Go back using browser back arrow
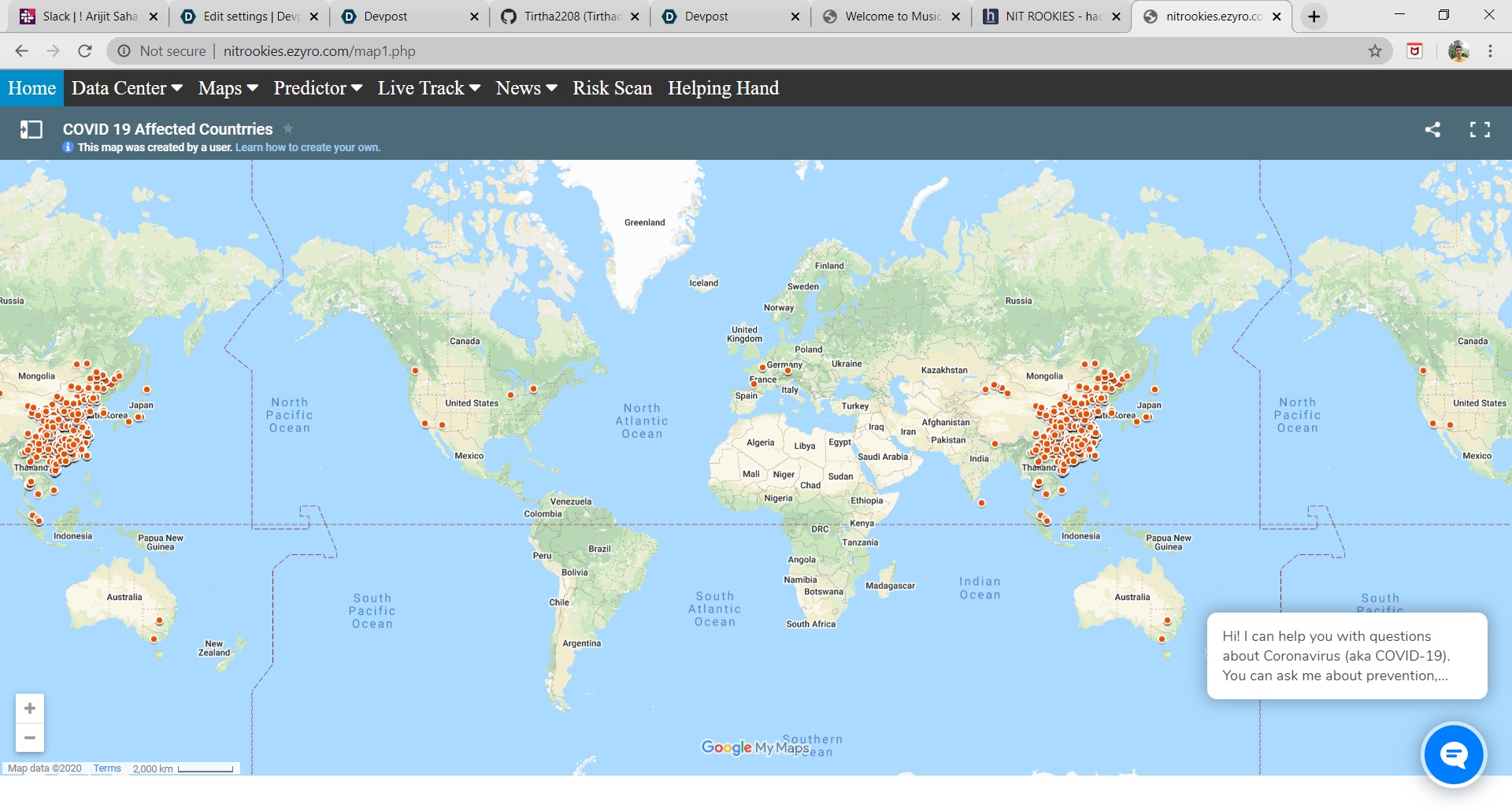Screen dimensions: 1512x811 pos(21,51)
